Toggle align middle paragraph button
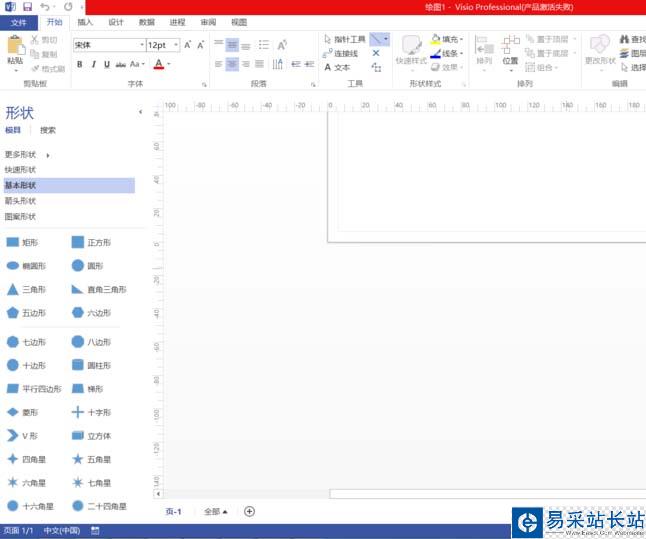Viewport: 646px width, 539px height. [x=232, y=45]
